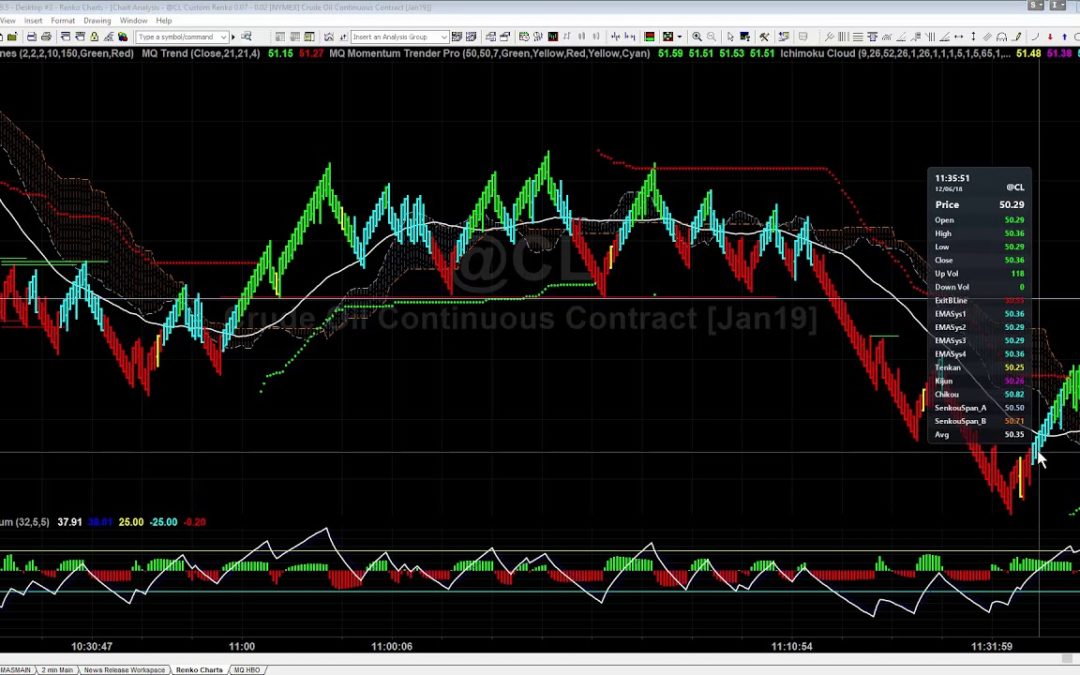Image resolution: width=1080 pixels, height=675 pixels.
Task: Open the symbol/command dropdown arrow
Action: pyautogui.click(x=223, y=37)
